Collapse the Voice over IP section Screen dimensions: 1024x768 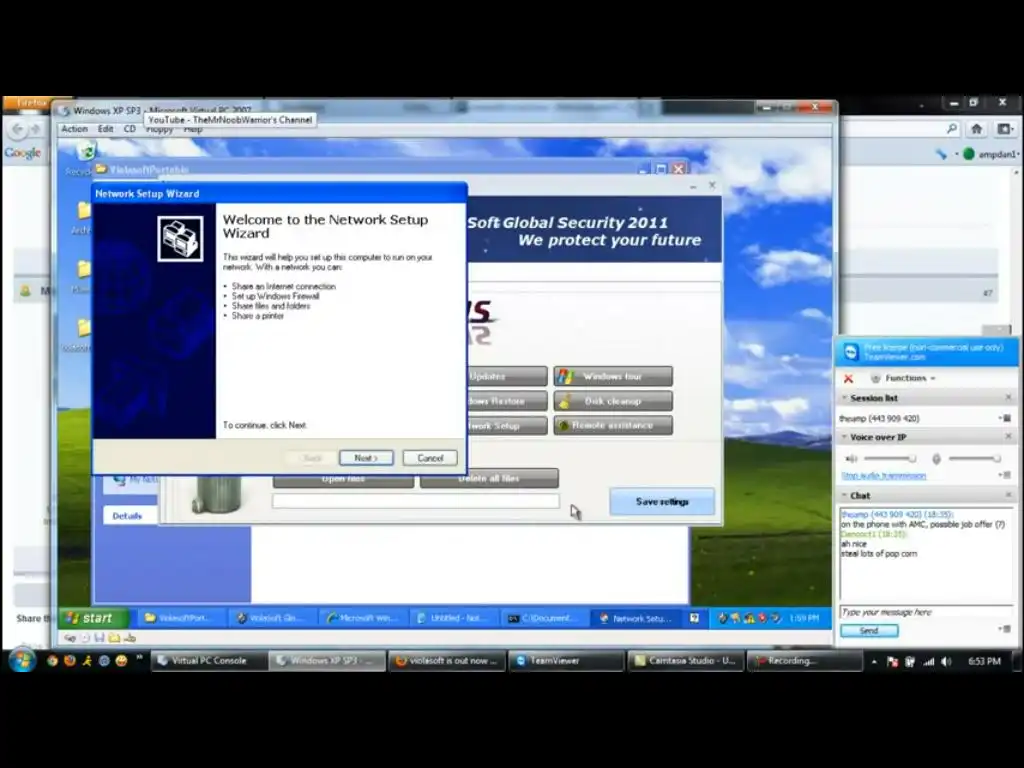[844, 437]
